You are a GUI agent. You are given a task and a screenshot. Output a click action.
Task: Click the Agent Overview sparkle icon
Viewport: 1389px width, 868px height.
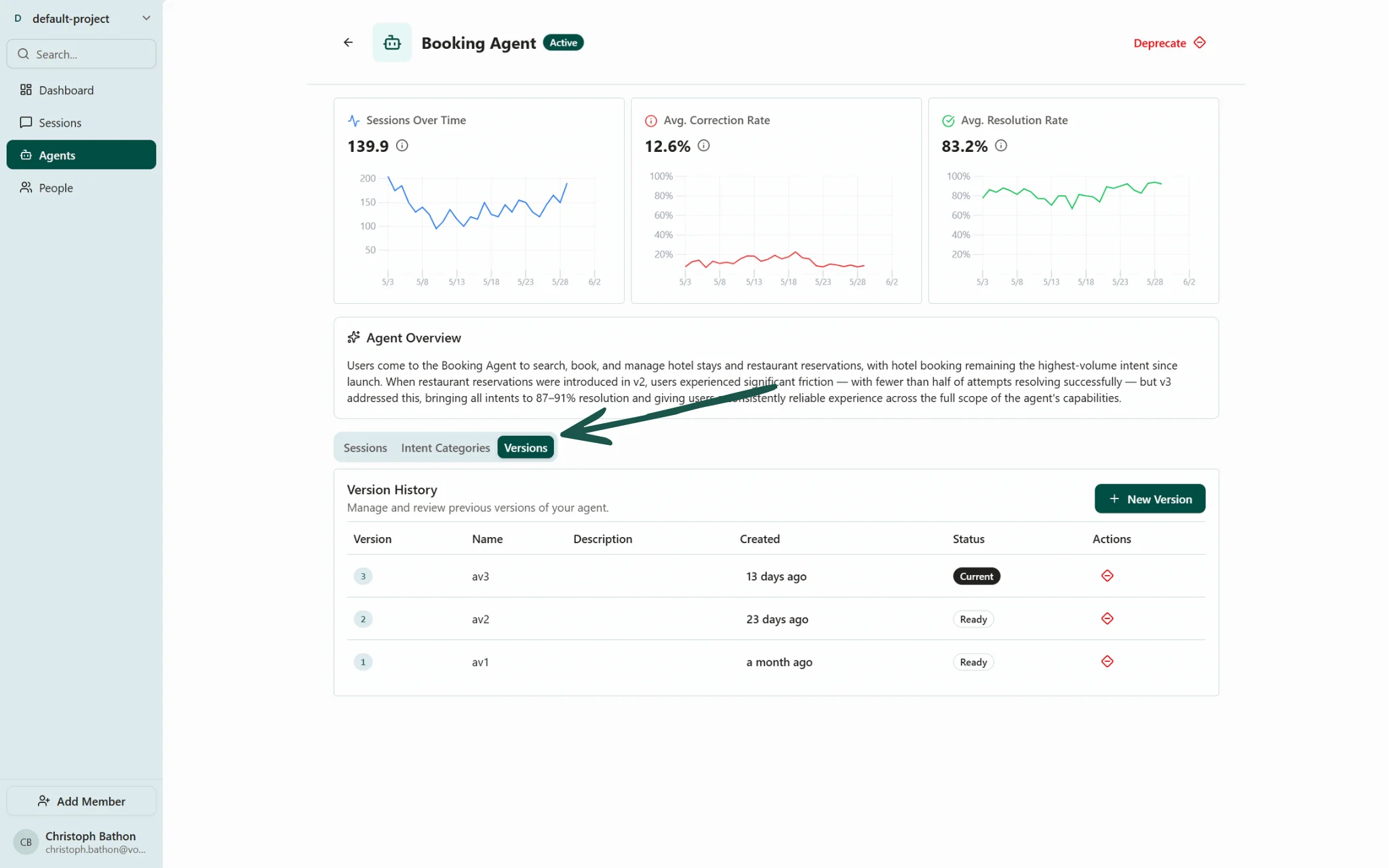(354, 338)
